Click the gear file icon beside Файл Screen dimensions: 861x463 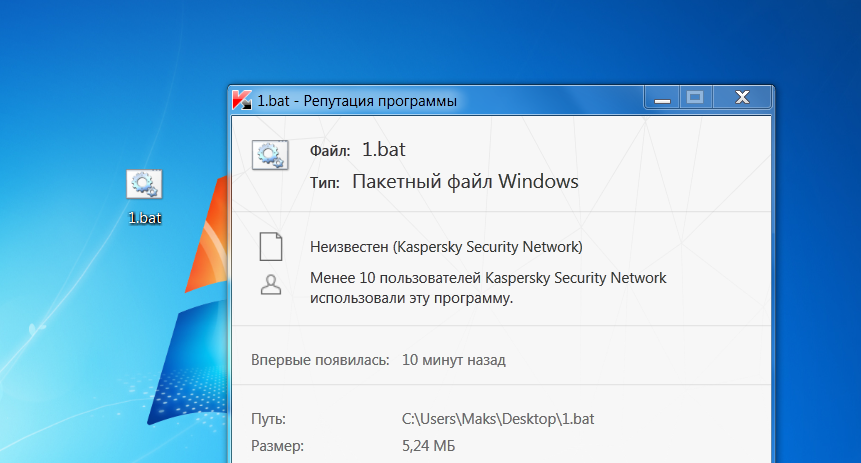[270, 155]
